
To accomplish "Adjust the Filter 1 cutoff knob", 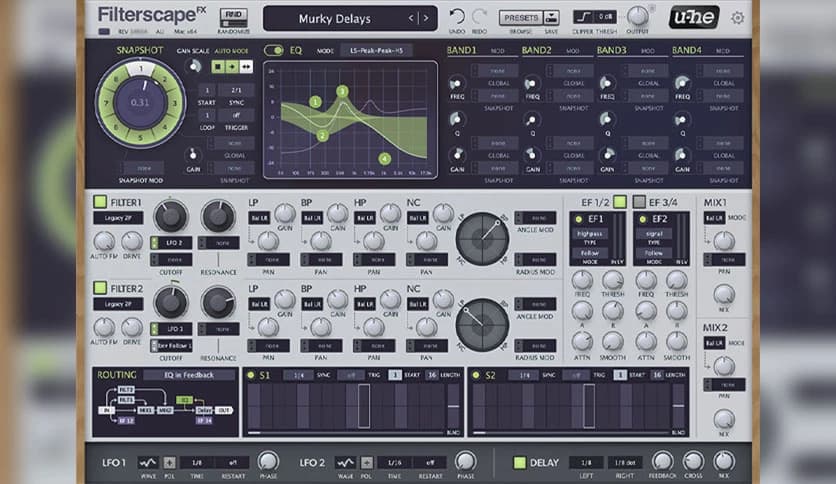I will coord(171,215).
